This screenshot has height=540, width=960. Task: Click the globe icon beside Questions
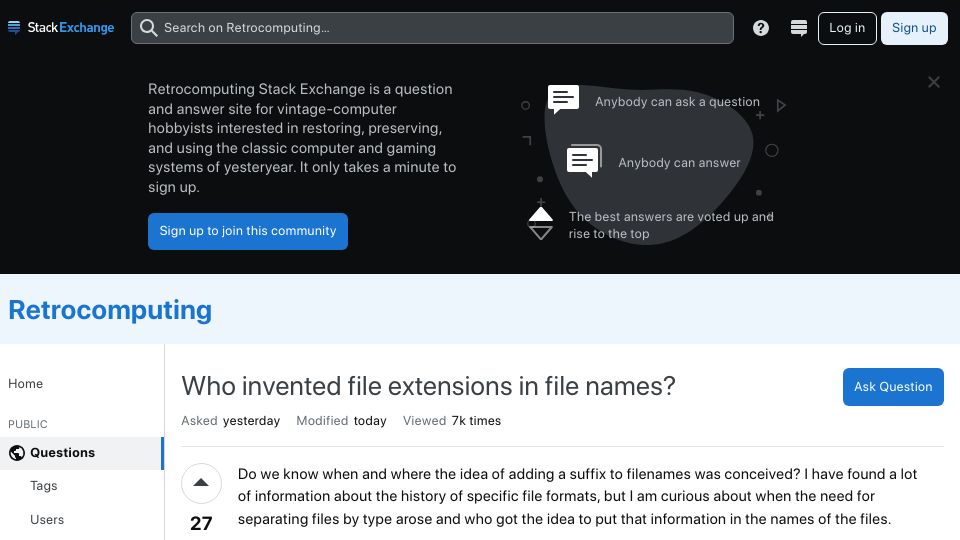[x=17, y=453]
